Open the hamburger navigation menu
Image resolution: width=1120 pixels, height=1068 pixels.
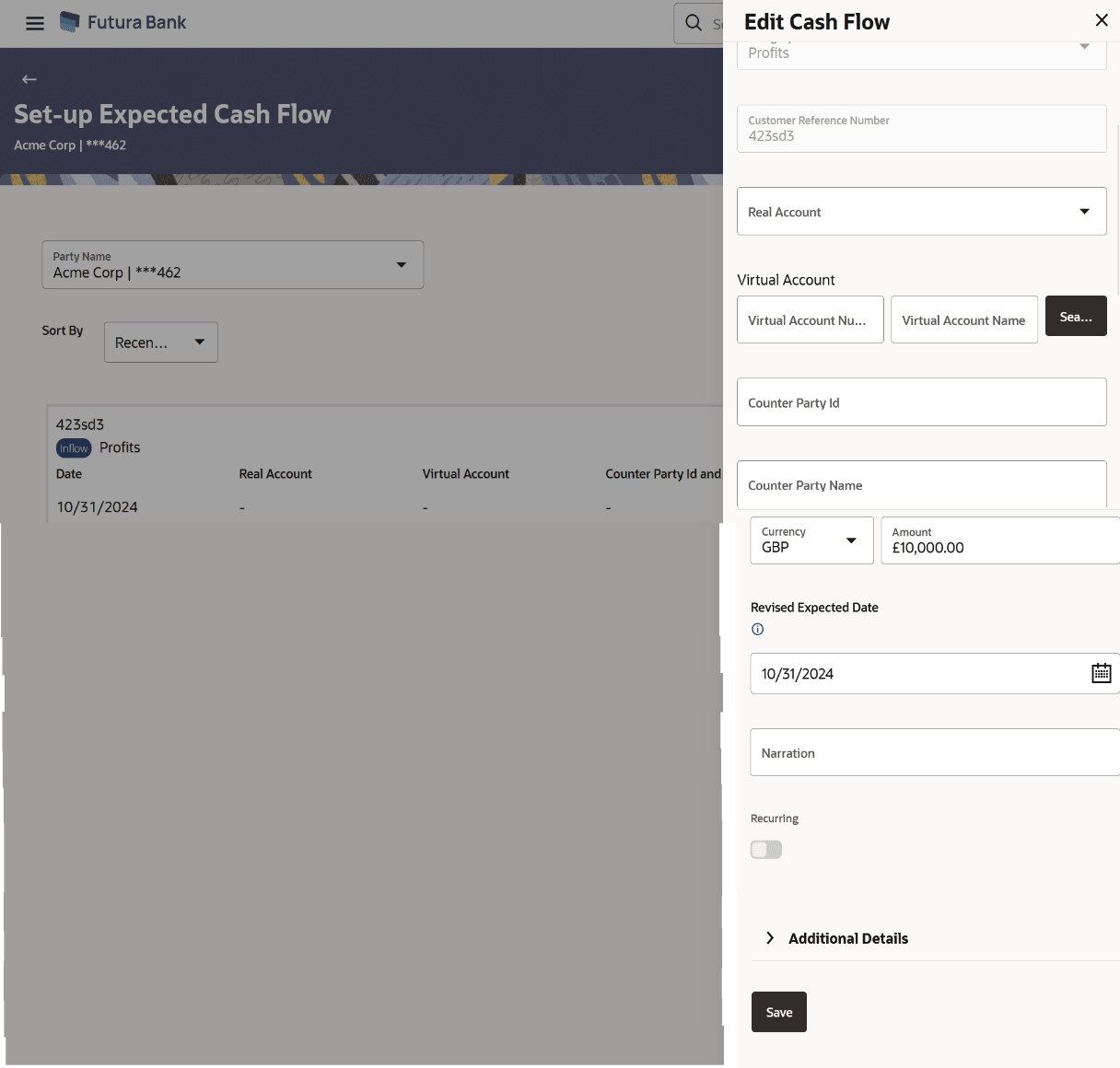click(x=35, y=23)
